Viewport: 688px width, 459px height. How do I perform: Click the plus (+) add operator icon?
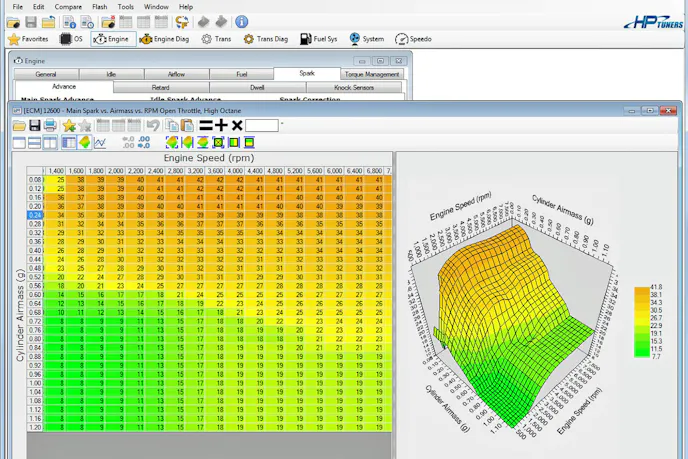point(221,126)
